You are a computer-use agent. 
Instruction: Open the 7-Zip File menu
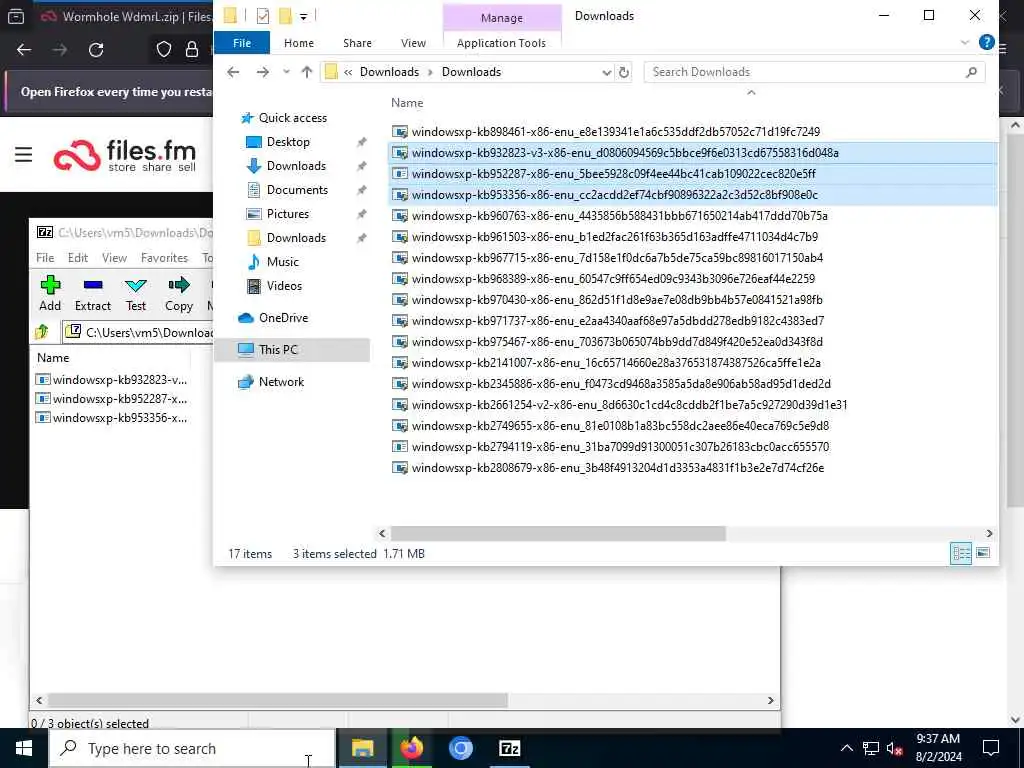pyautogui.click(x=45, y=257)
